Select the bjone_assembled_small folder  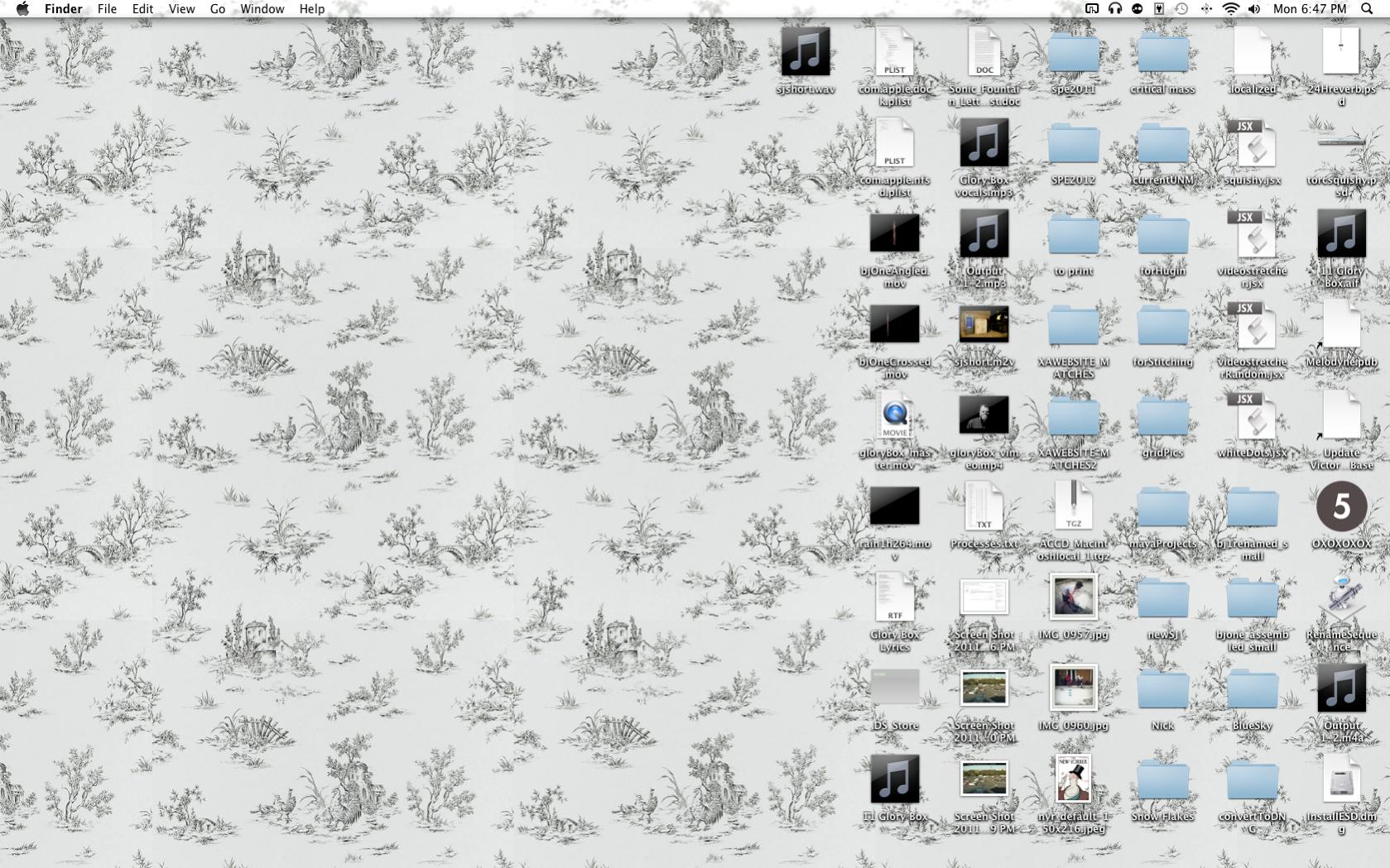pos(1252,600)
